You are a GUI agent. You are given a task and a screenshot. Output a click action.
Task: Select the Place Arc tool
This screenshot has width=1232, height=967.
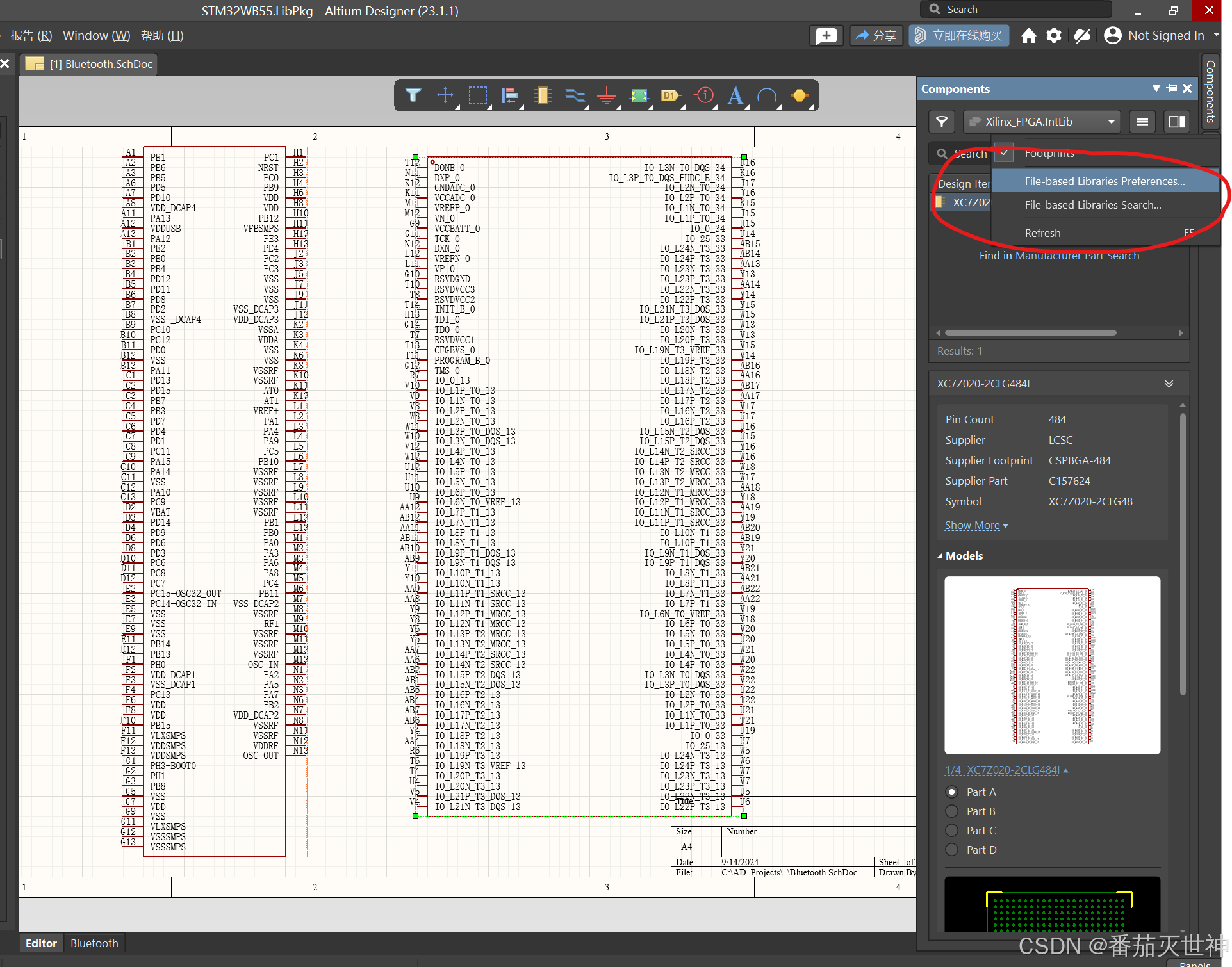point(767,96)
